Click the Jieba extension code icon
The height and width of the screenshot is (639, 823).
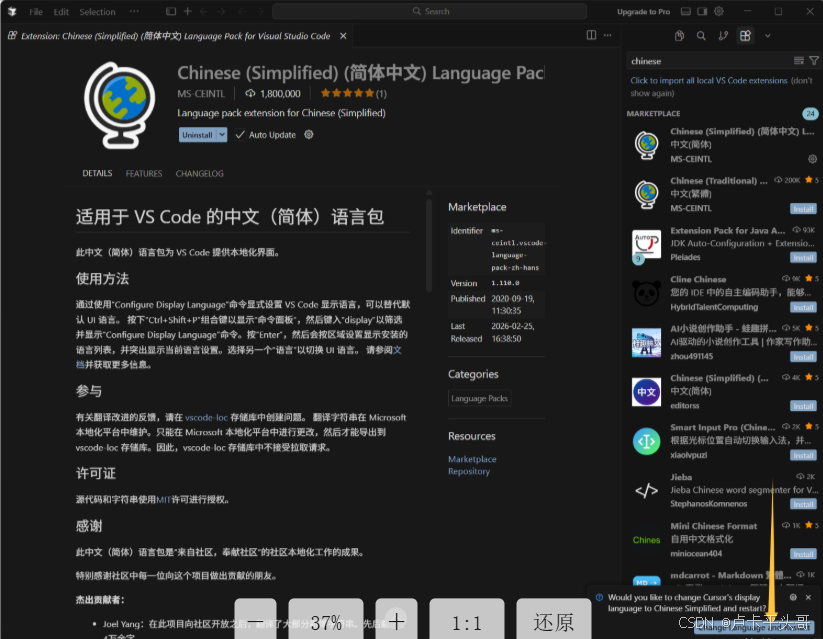646,490
